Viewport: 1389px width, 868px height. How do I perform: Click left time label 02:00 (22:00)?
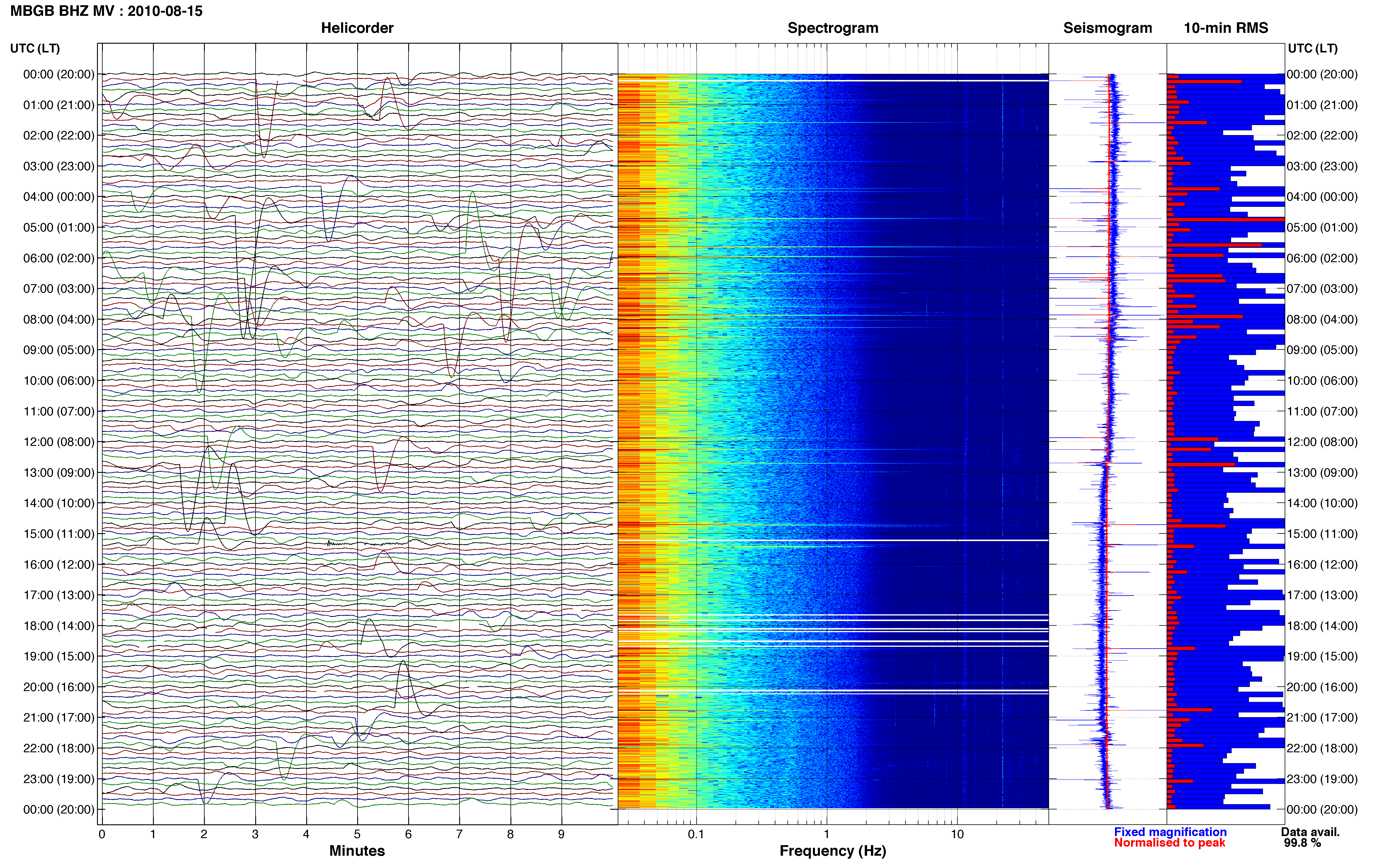[x=59, y=135]
